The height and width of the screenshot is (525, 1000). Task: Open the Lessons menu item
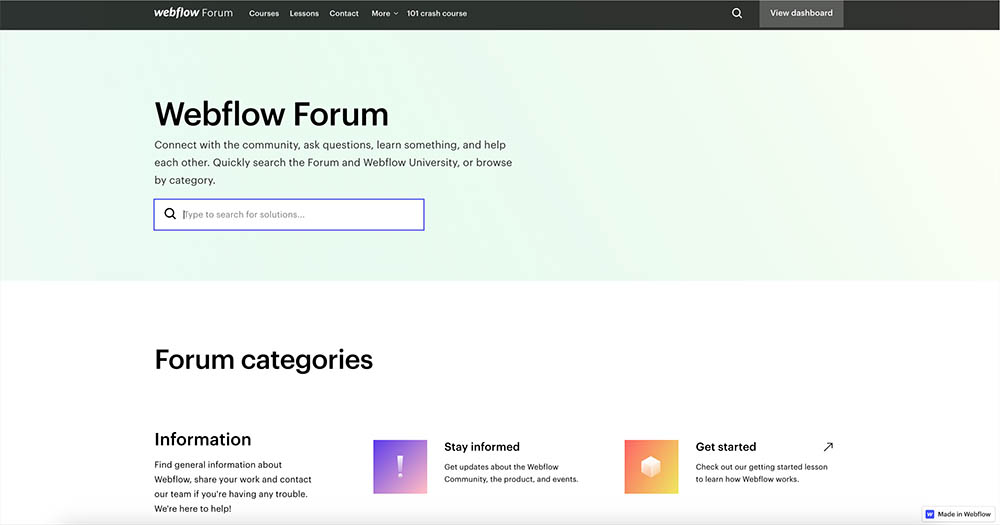click(x=304, y=13)
